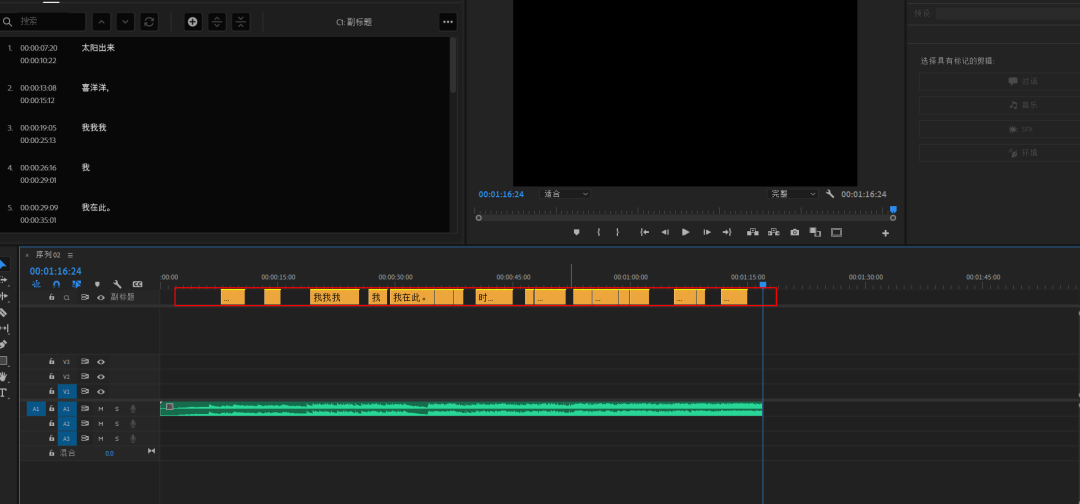Toggle lock on V3 track
1080x504 pixels.
[51, 361]
